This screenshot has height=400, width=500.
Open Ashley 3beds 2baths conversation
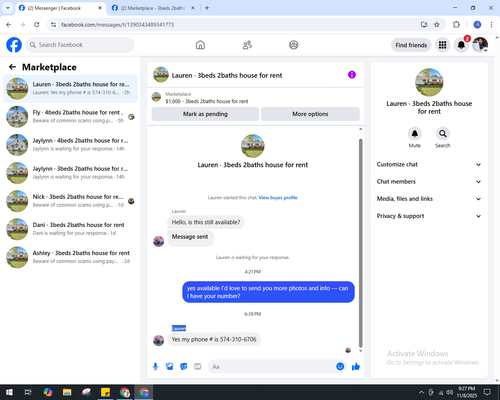point(70,257)
